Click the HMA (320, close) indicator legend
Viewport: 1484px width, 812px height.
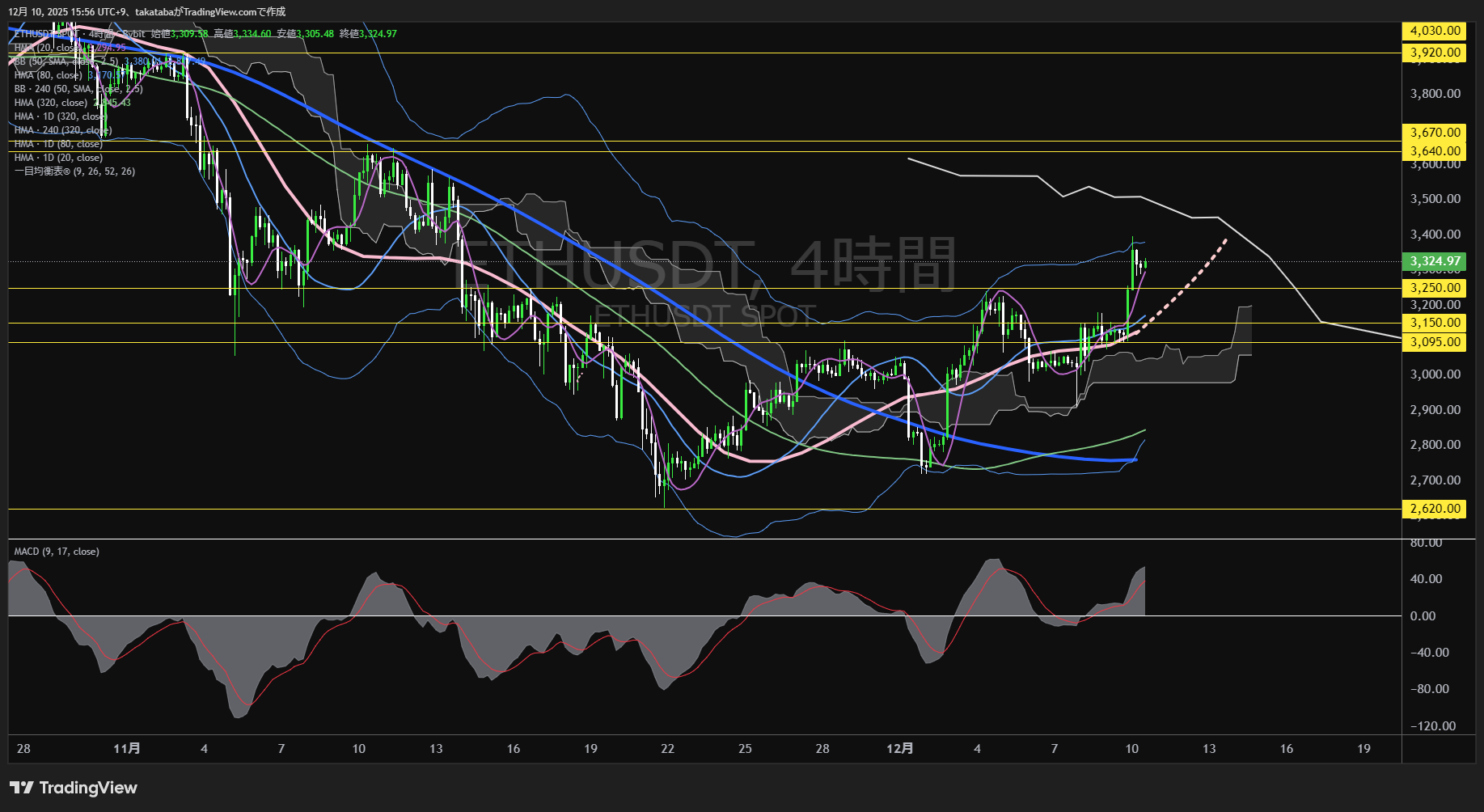point(51,103)
